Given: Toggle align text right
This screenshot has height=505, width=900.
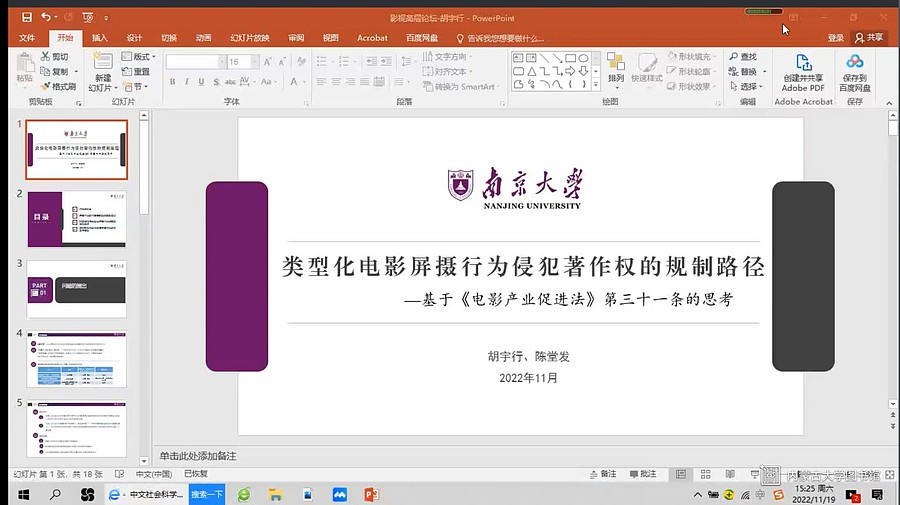Looking at the screenshot, I should click(x=350, y=82).
